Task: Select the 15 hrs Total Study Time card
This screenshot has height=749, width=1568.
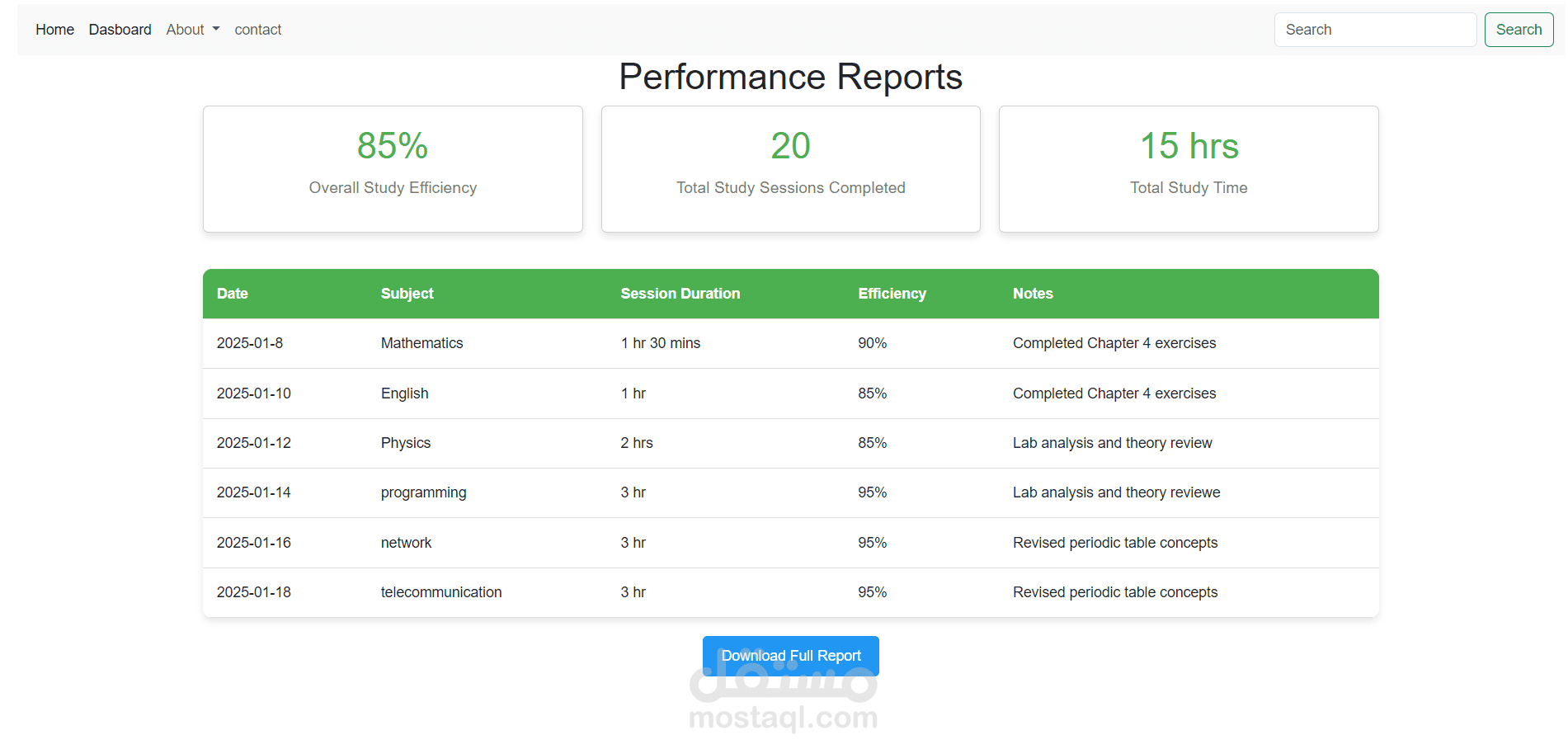Action: (1188, 168)
